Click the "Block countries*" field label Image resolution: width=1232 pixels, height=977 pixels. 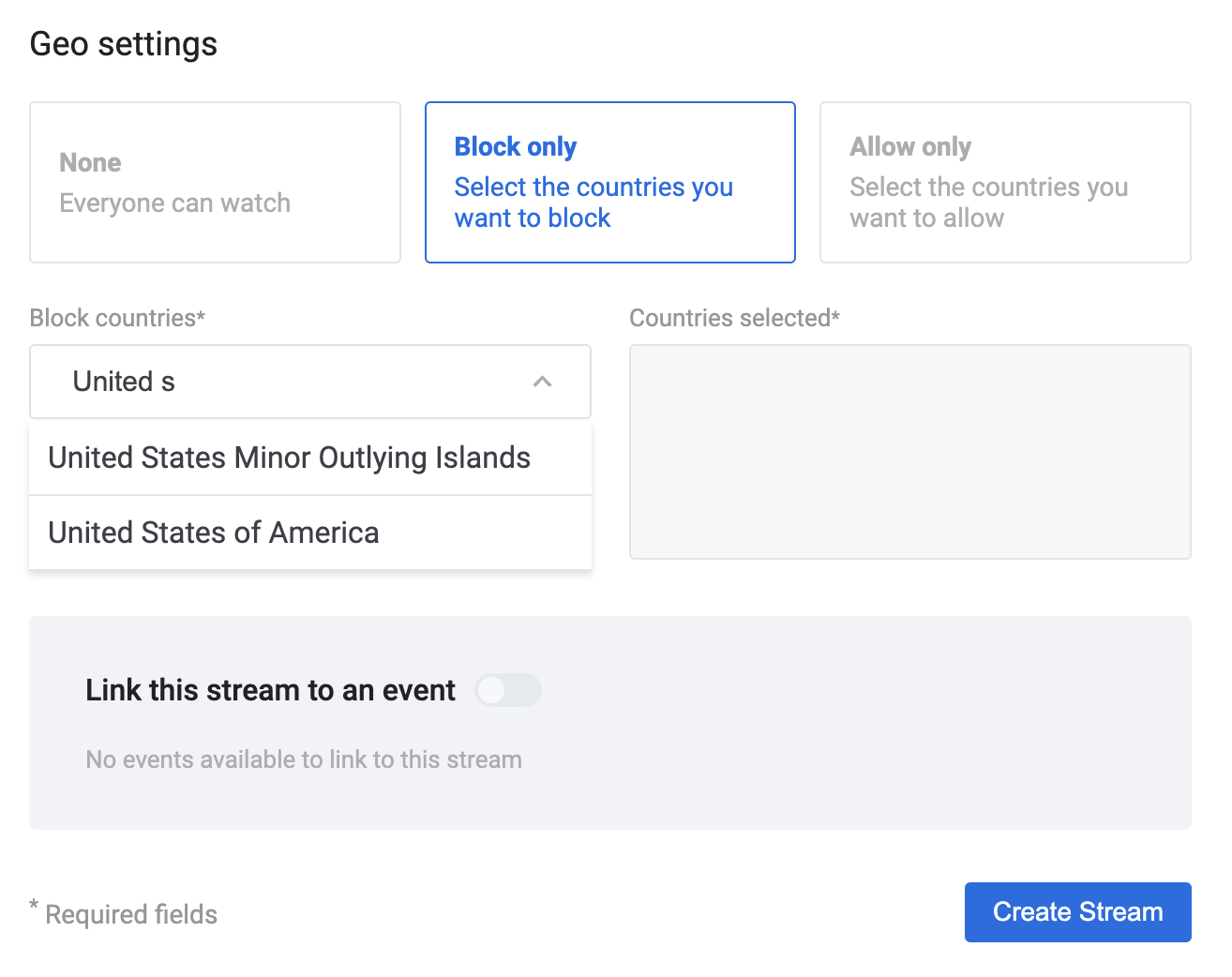coord(117,318)
